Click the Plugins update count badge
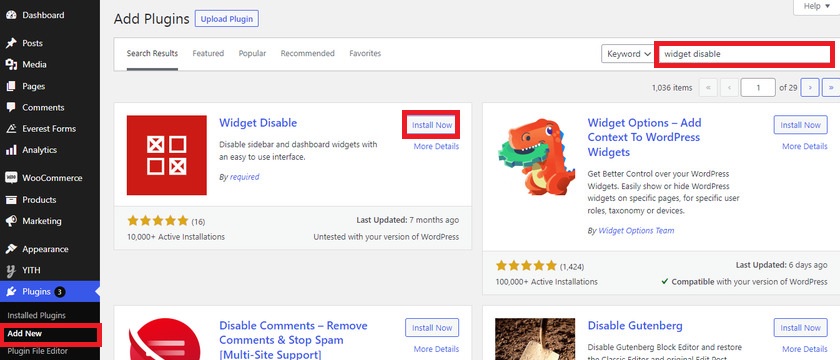Screen dimensions: 840x360 (60, 292)
